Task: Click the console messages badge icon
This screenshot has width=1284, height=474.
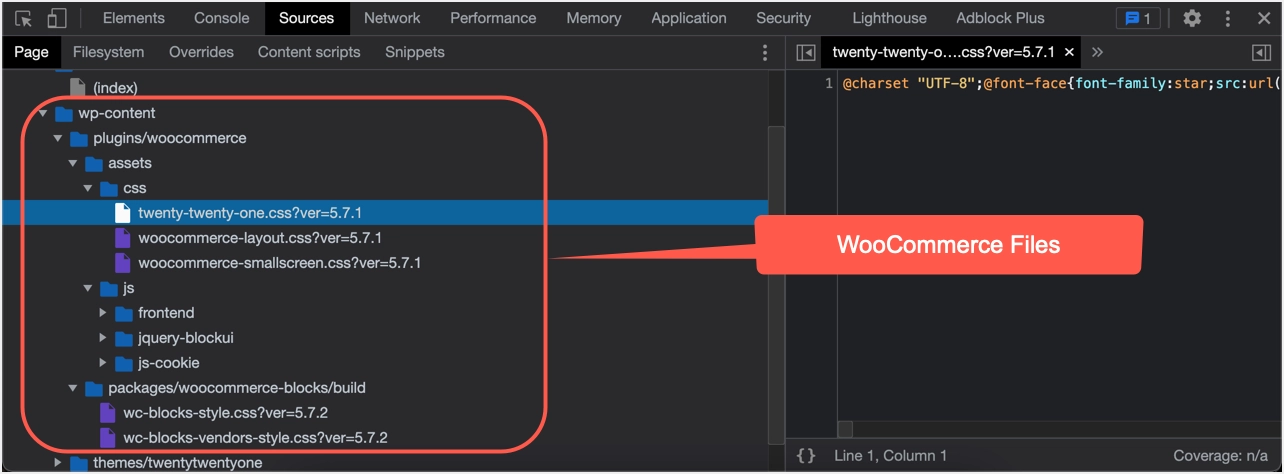Action: 1139,18
